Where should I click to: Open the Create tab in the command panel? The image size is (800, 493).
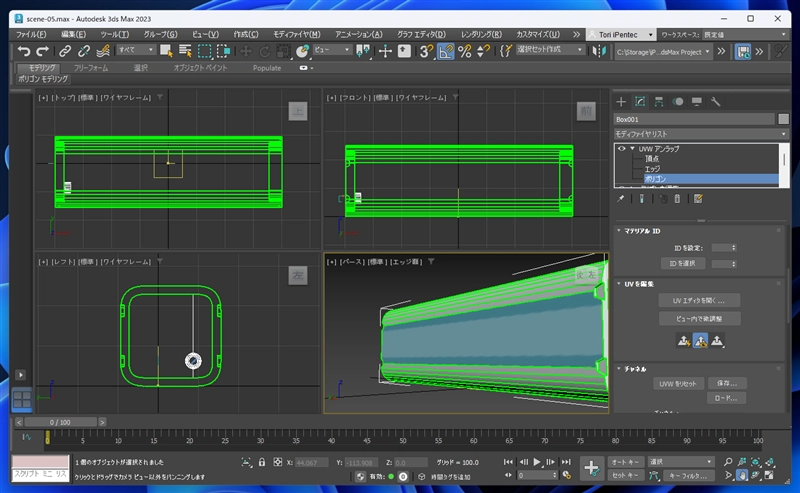(x=621, y=101)
